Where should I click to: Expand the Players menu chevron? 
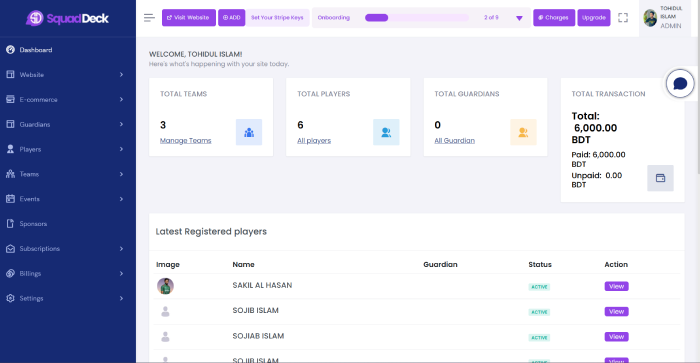click(121, 149)
